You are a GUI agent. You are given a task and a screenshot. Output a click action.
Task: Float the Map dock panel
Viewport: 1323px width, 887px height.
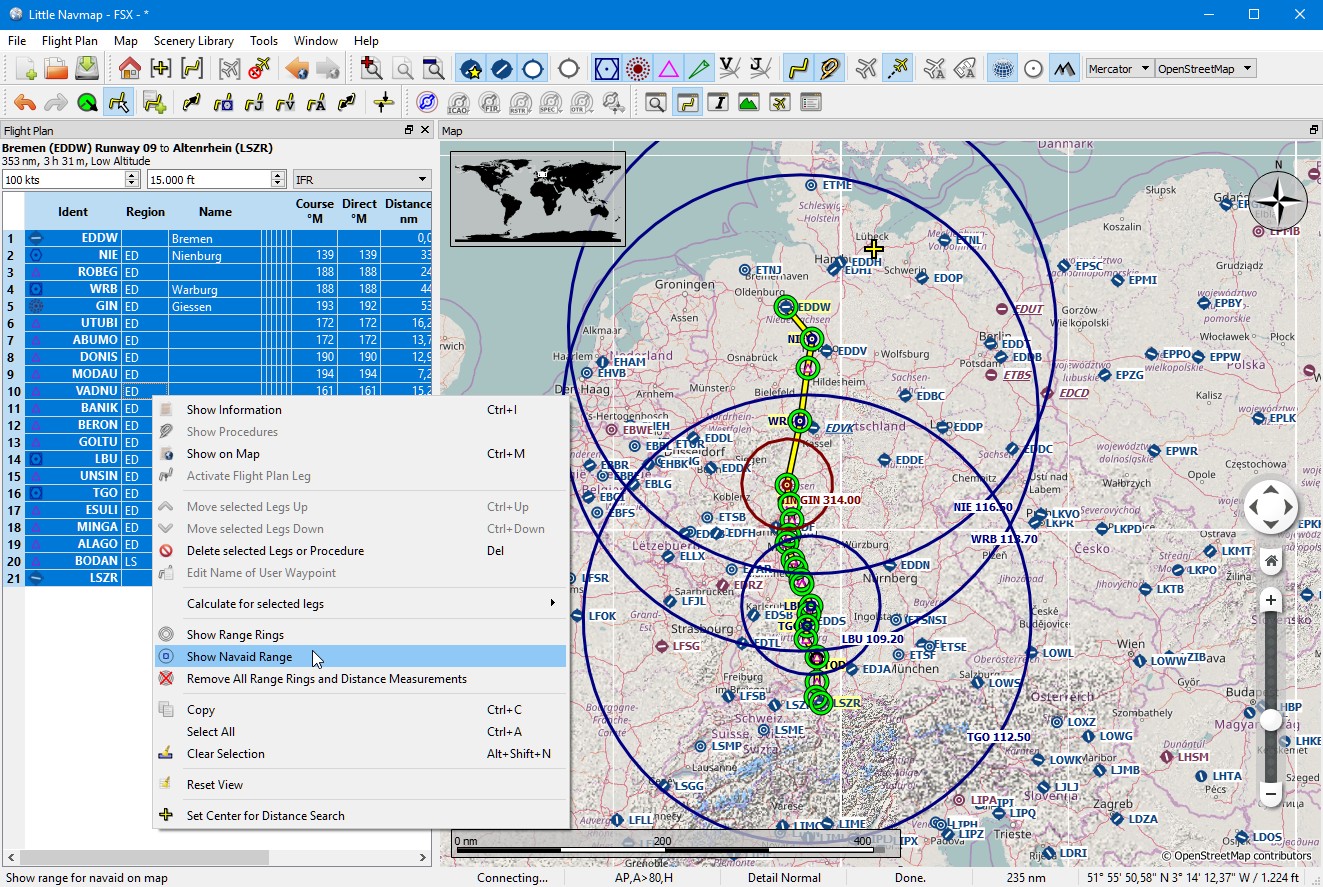pyautogui.click(x=1313, y=130)
